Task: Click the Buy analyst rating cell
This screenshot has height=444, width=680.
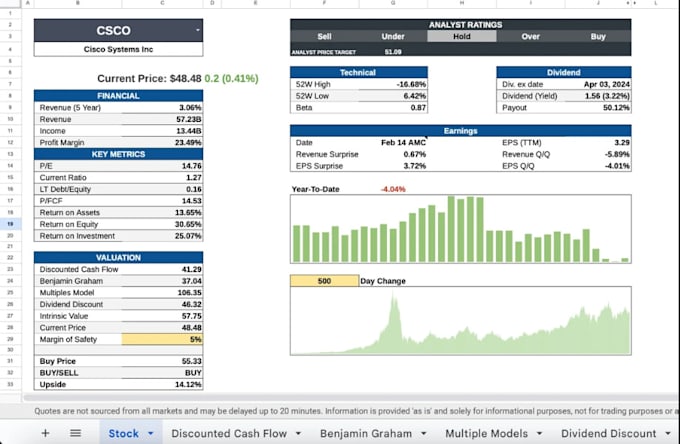Action: pyautogui.click(x=598, y=36)
